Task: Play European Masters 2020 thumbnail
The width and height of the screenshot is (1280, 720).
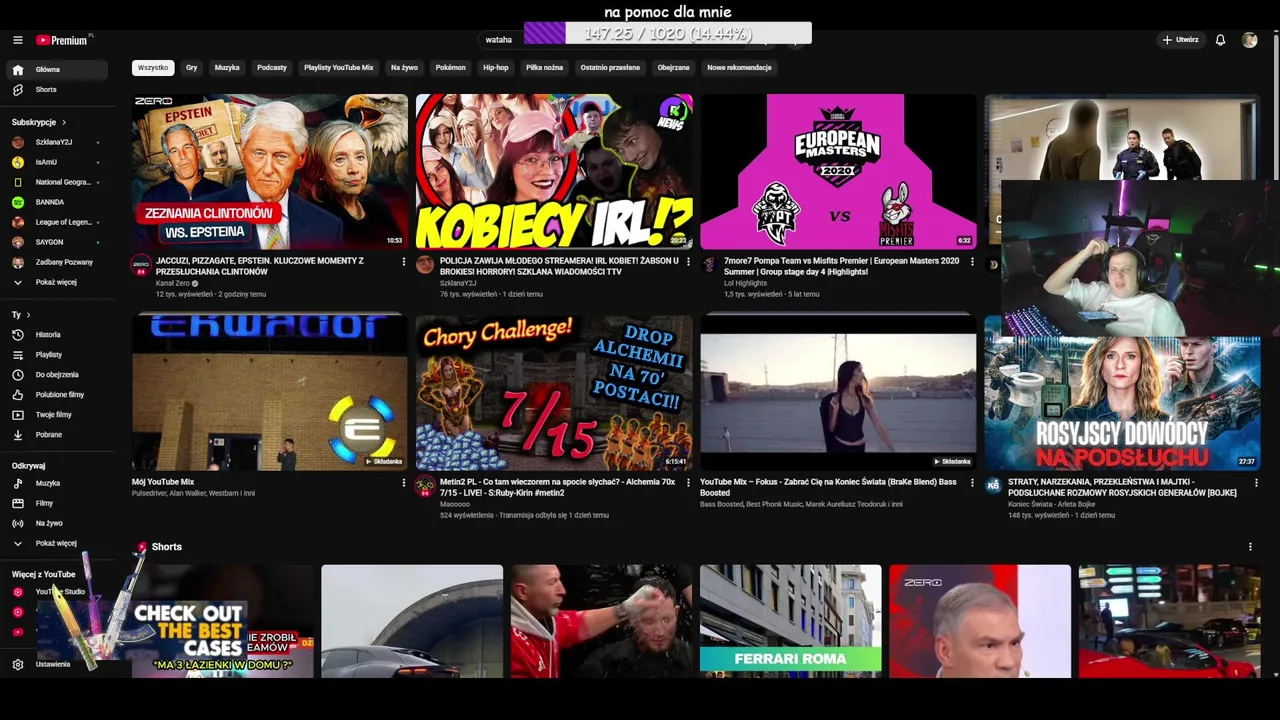Action: click(838, 171)
